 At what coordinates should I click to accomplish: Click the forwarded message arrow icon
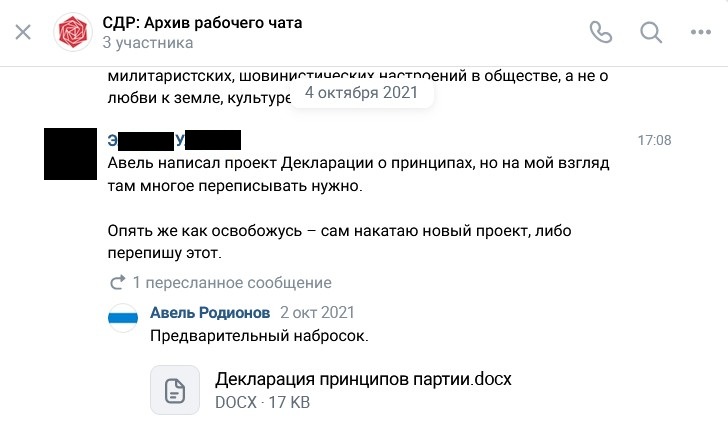(118, 283)
